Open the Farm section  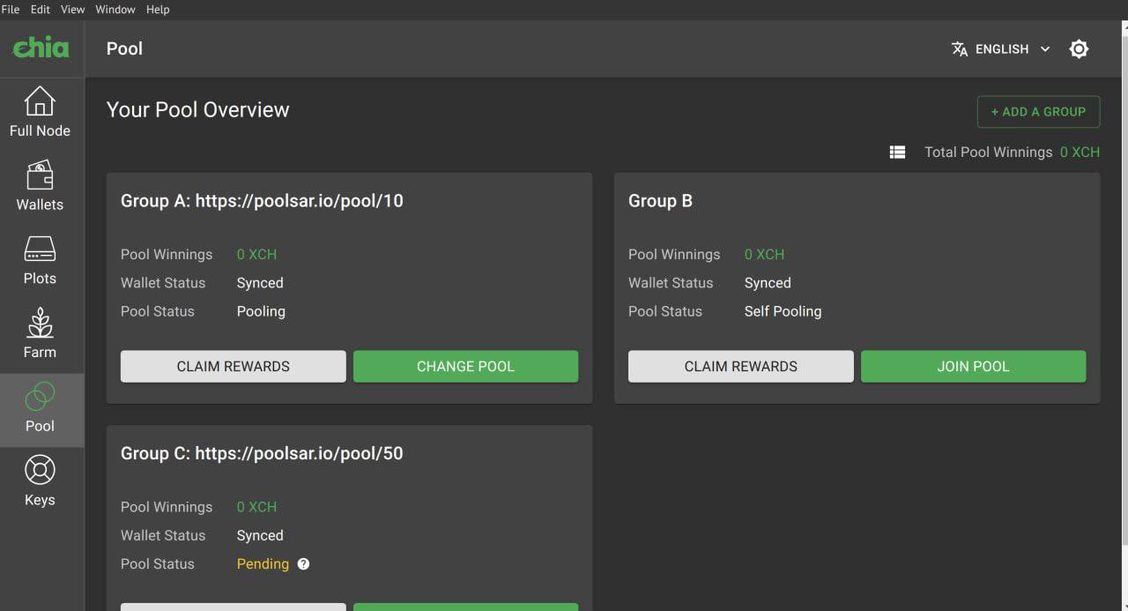click(40, 334)
